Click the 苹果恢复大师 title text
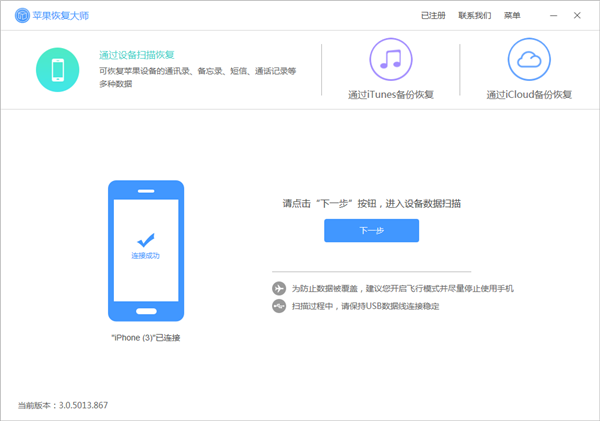This screenshot has height=421, width=600. tap(60, 15)
